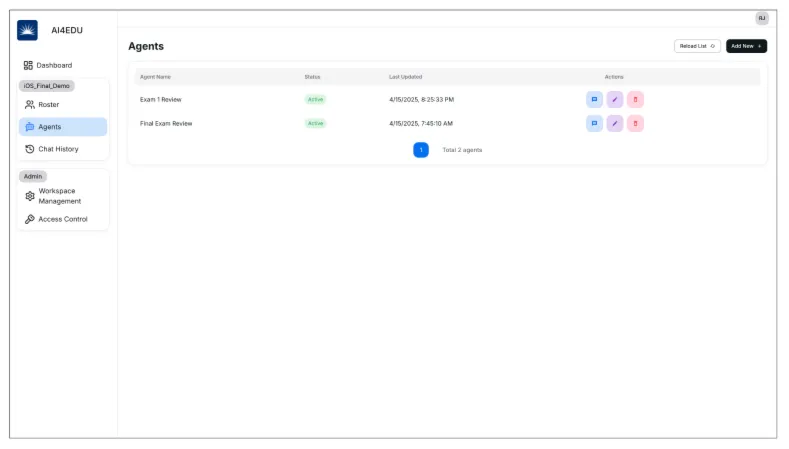Click the Reload List button

(697, 46)
